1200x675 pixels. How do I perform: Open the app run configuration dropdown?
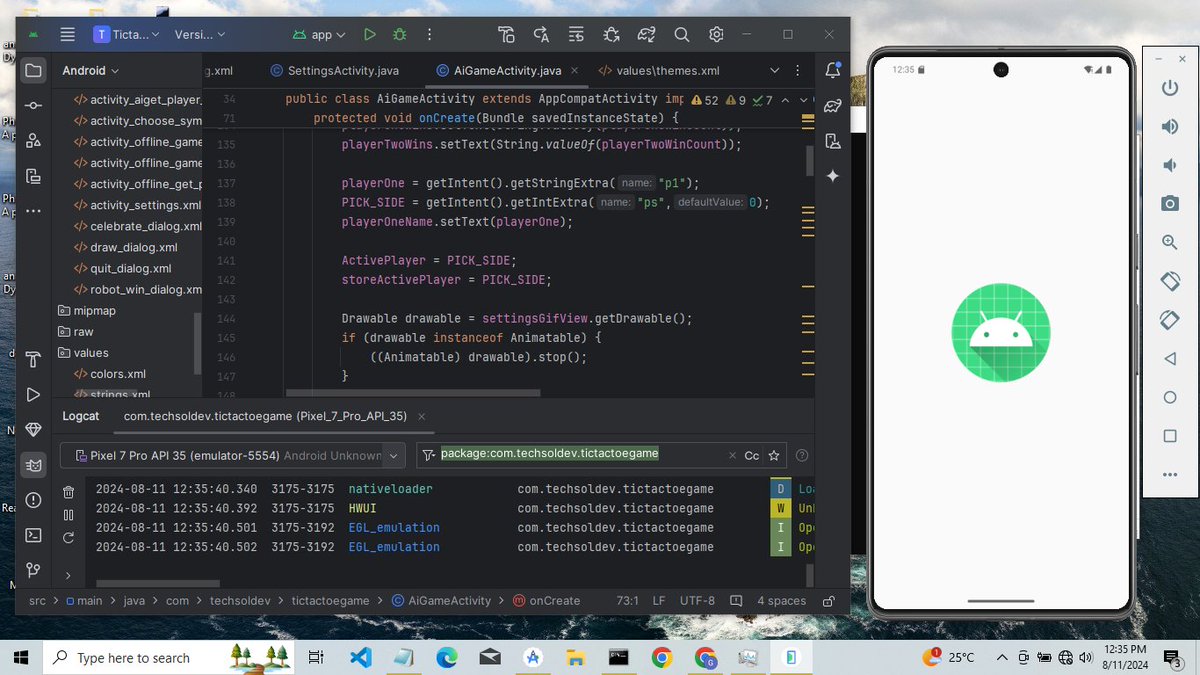318,34
